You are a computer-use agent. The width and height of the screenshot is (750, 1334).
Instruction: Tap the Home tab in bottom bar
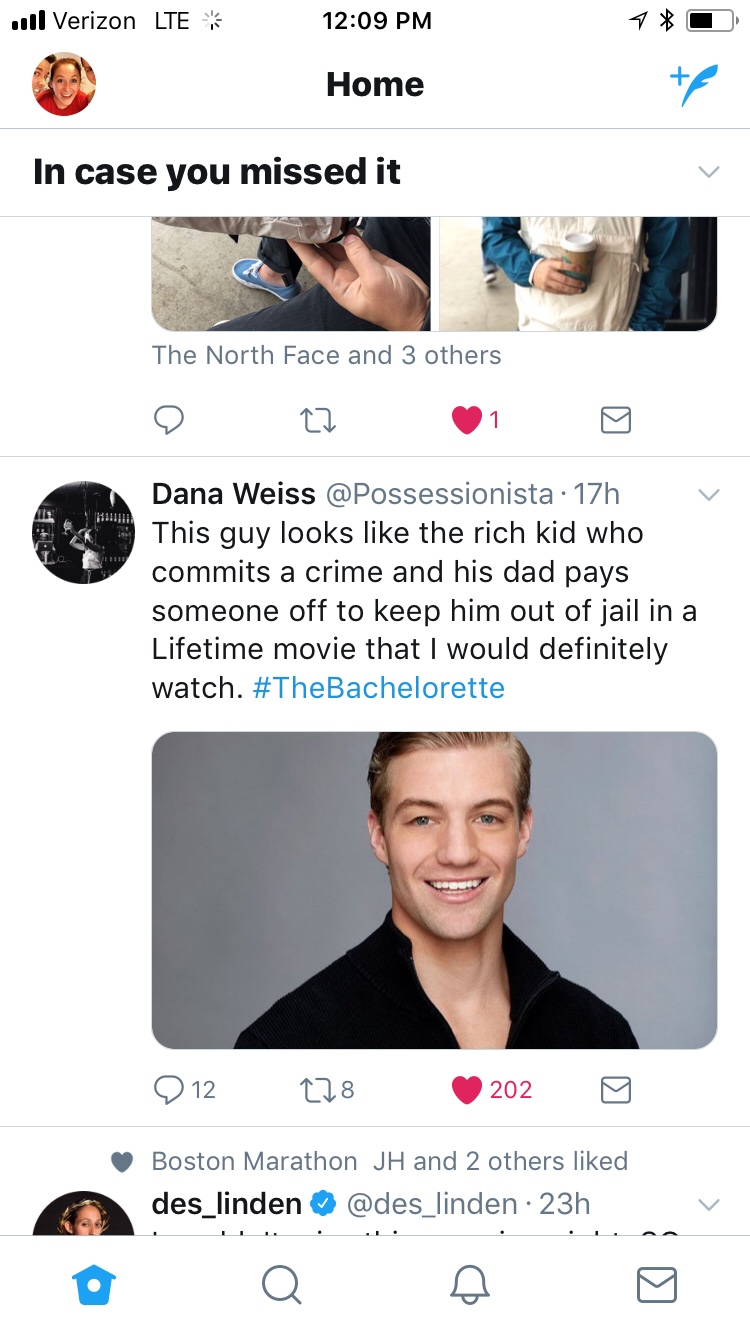point(95,1285)
